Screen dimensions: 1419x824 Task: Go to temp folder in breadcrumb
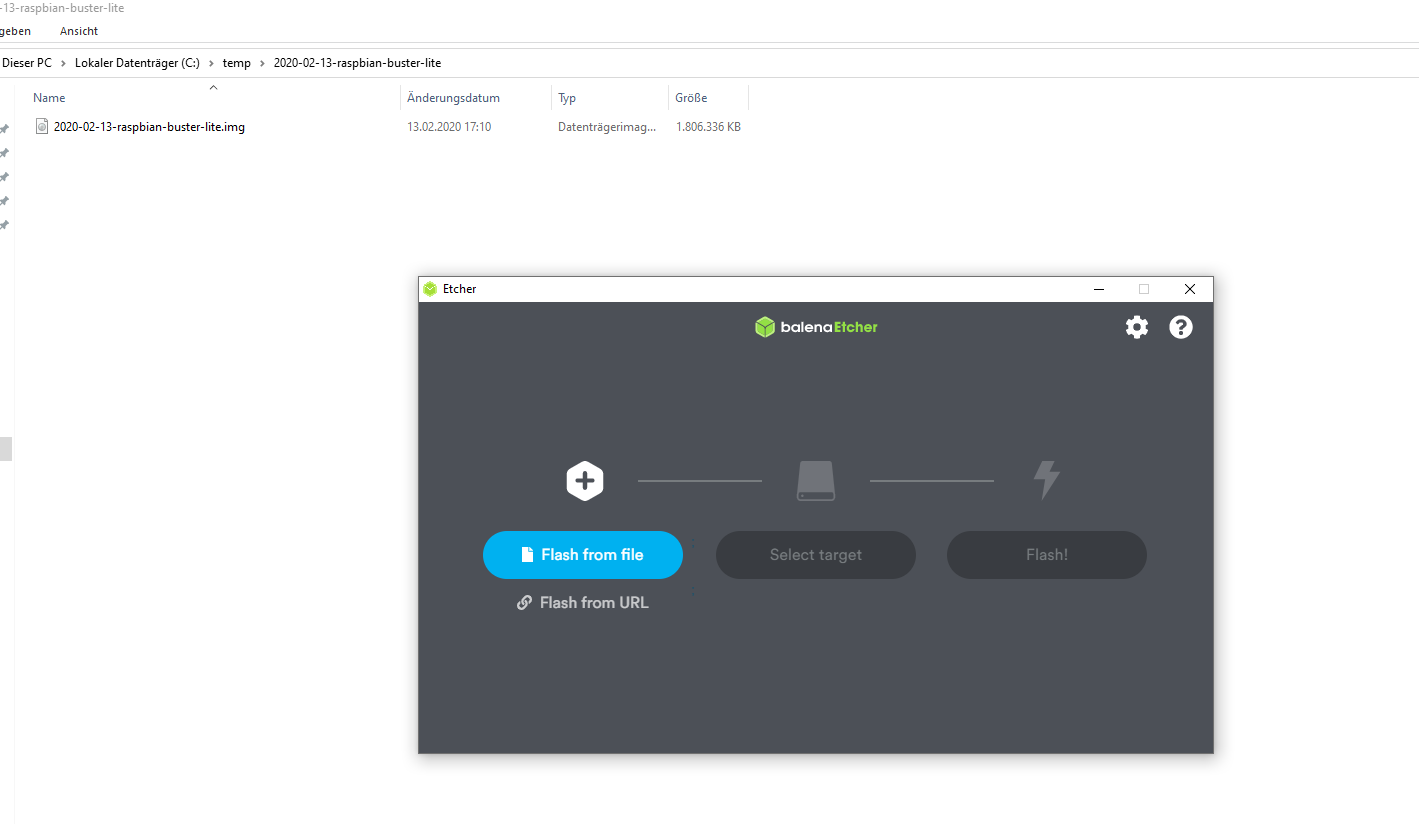coord(237,63)
